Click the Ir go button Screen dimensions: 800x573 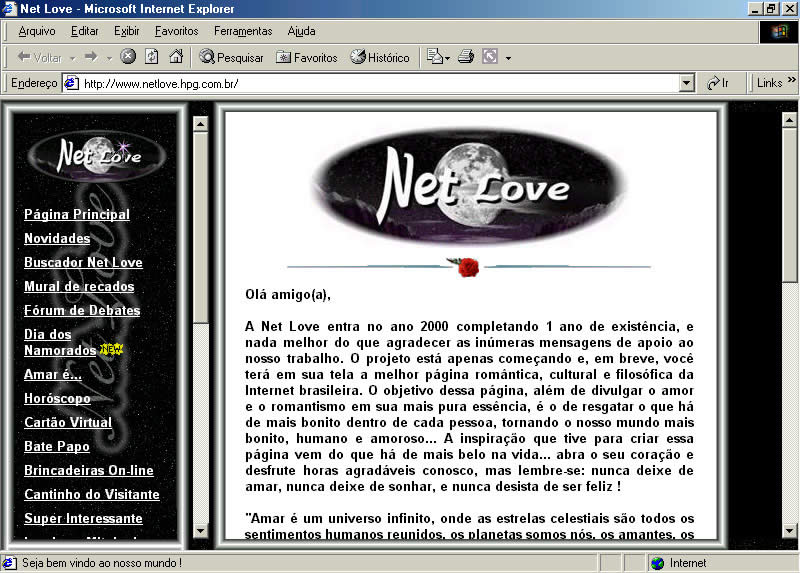[718, 83]
